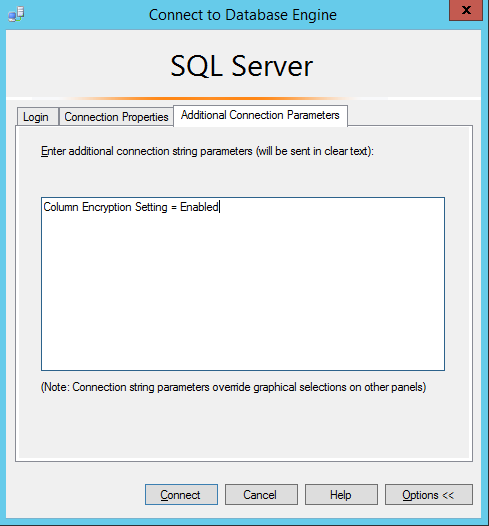The image size is (489, 526).
Task: Close the Connect to Database Engine dialog
Action: pos(466,10)
